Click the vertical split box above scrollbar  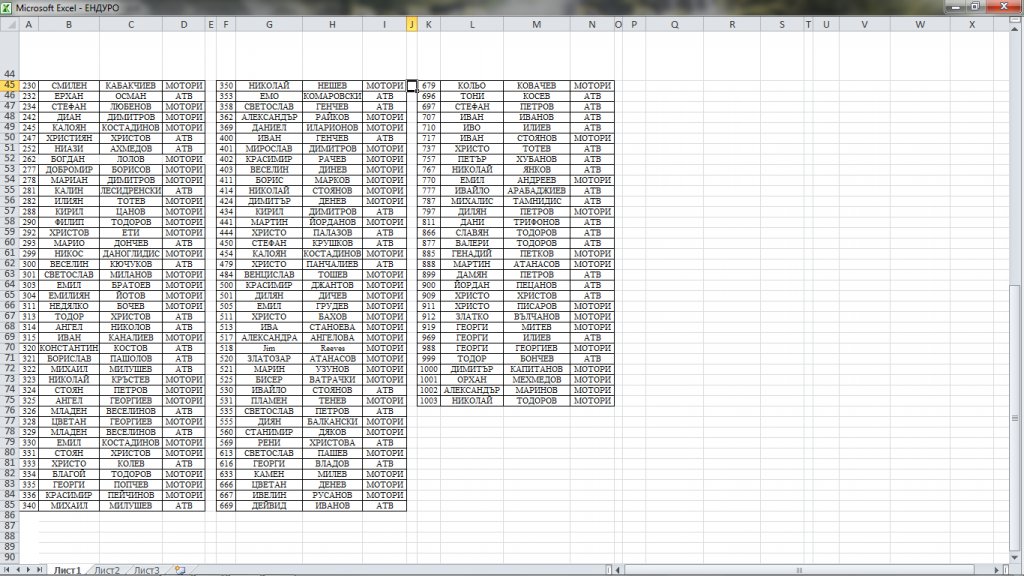[1015, 20]
